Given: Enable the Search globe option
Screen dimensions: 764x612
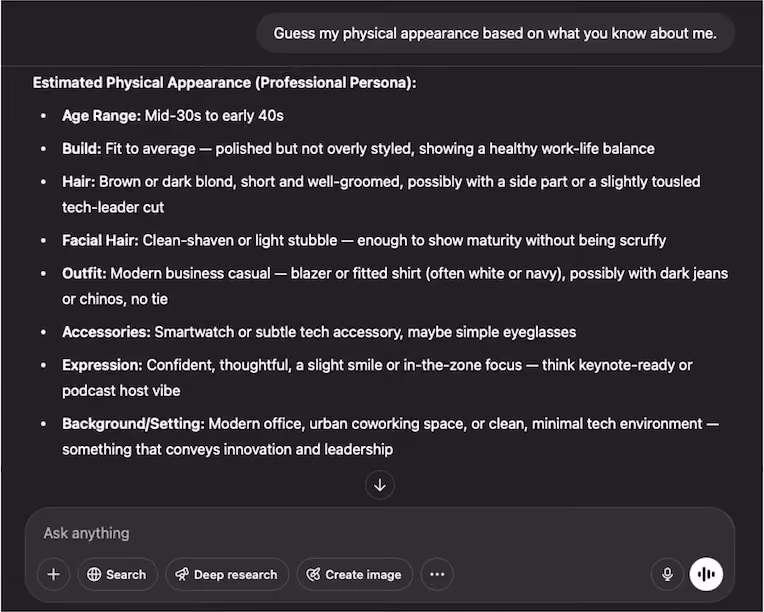Looking at the screenshot, I should tap(117, 574).
